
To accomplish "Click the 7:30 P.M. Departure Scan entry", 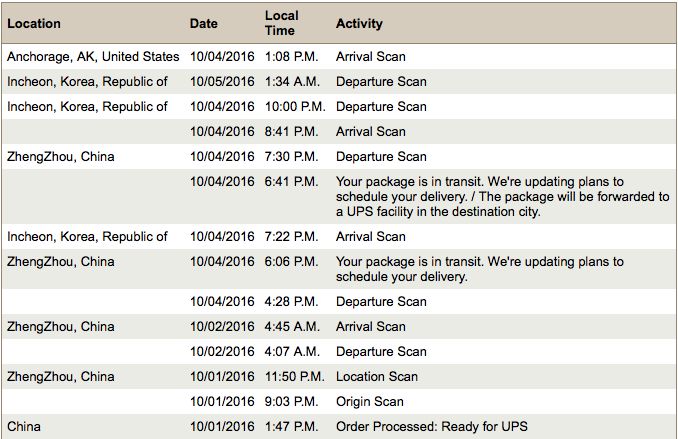I will click(381, 157).
